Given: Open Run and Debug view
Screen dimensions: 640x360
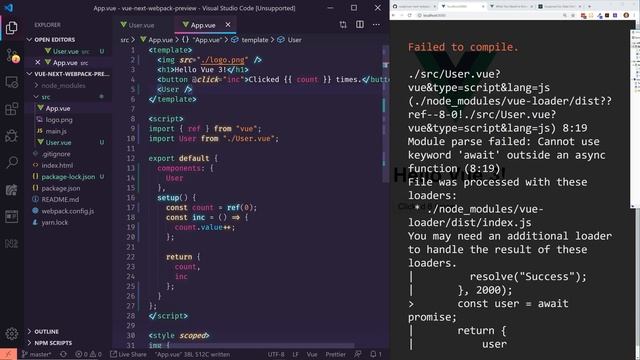Looking at the screenshot, I should (x=11, y=136).
